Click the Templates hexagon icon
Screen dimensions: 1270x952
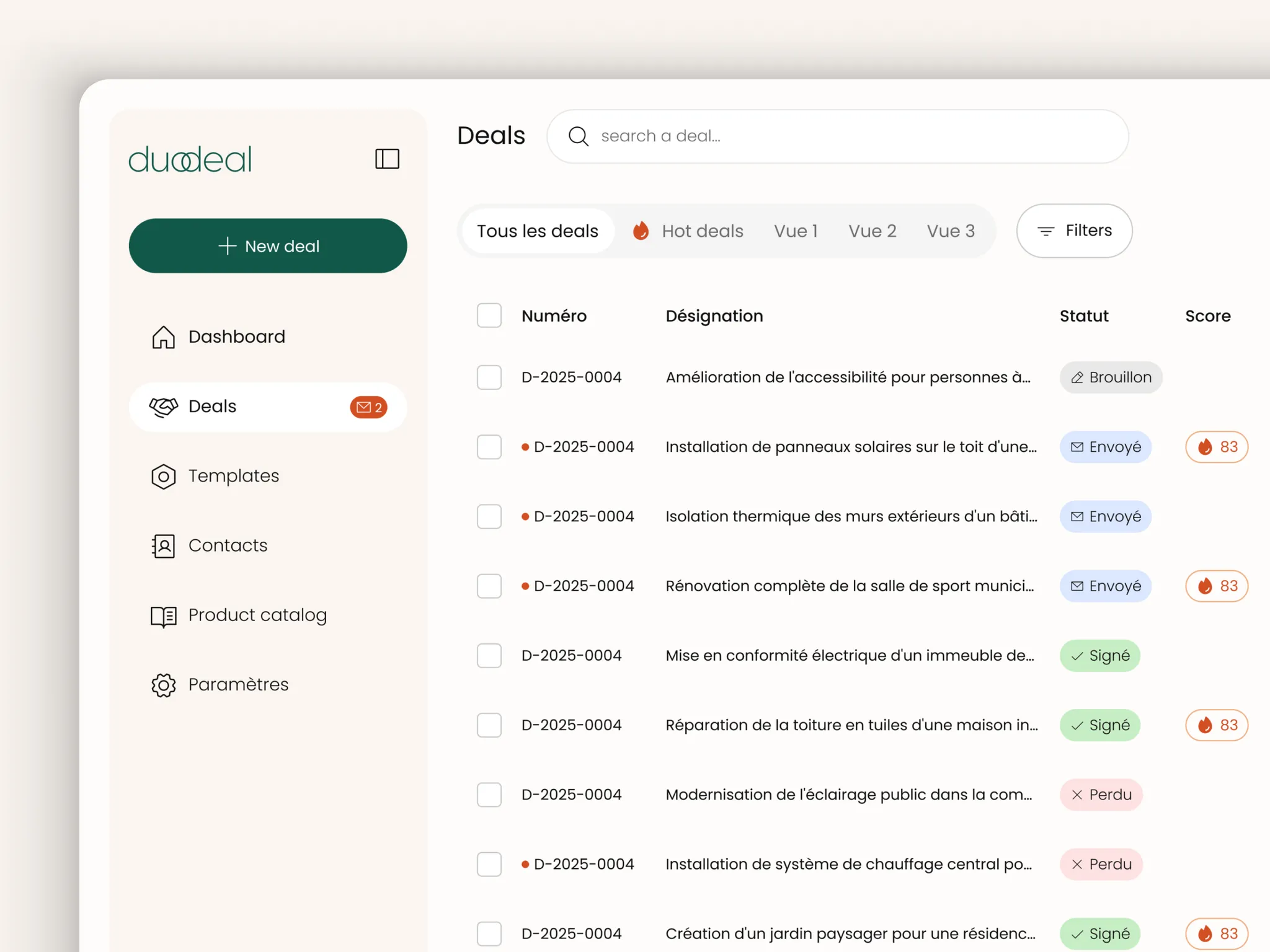pos(164,477)
